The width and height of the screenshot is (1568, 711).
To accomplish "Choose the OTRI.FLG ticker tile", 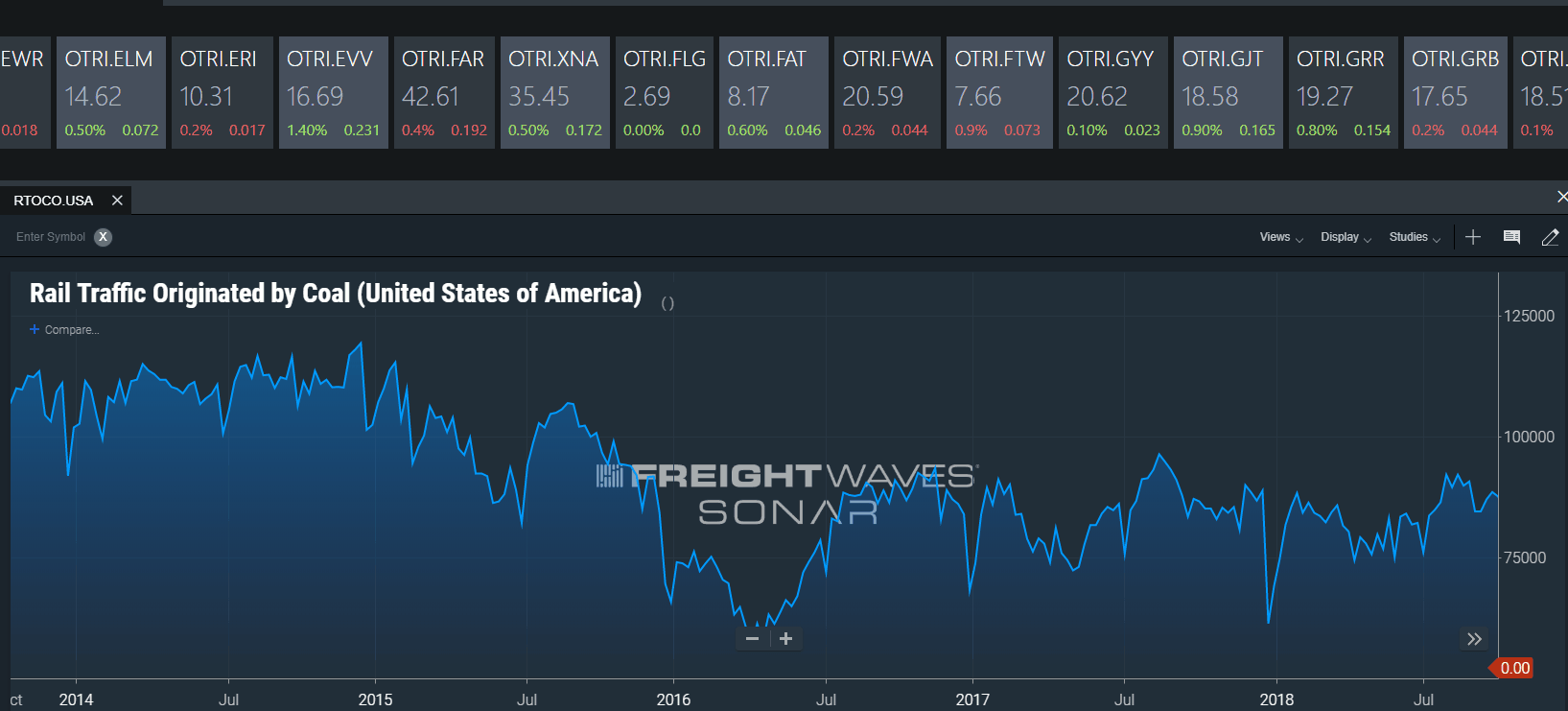I will [664, 93].
